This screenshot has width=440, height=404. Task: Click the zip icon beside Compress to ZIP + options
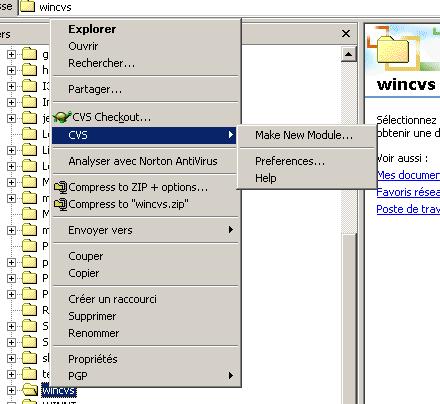click(x=61, y=187)
